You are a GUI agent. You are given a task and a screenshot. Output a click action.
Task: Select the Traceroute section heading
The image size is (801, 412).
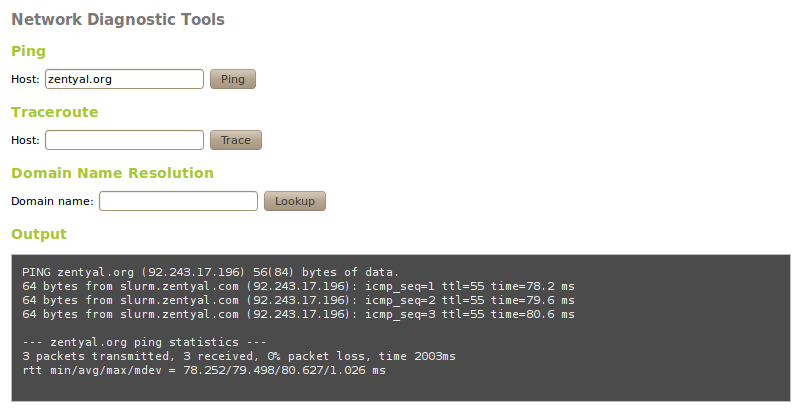[54, 112]
